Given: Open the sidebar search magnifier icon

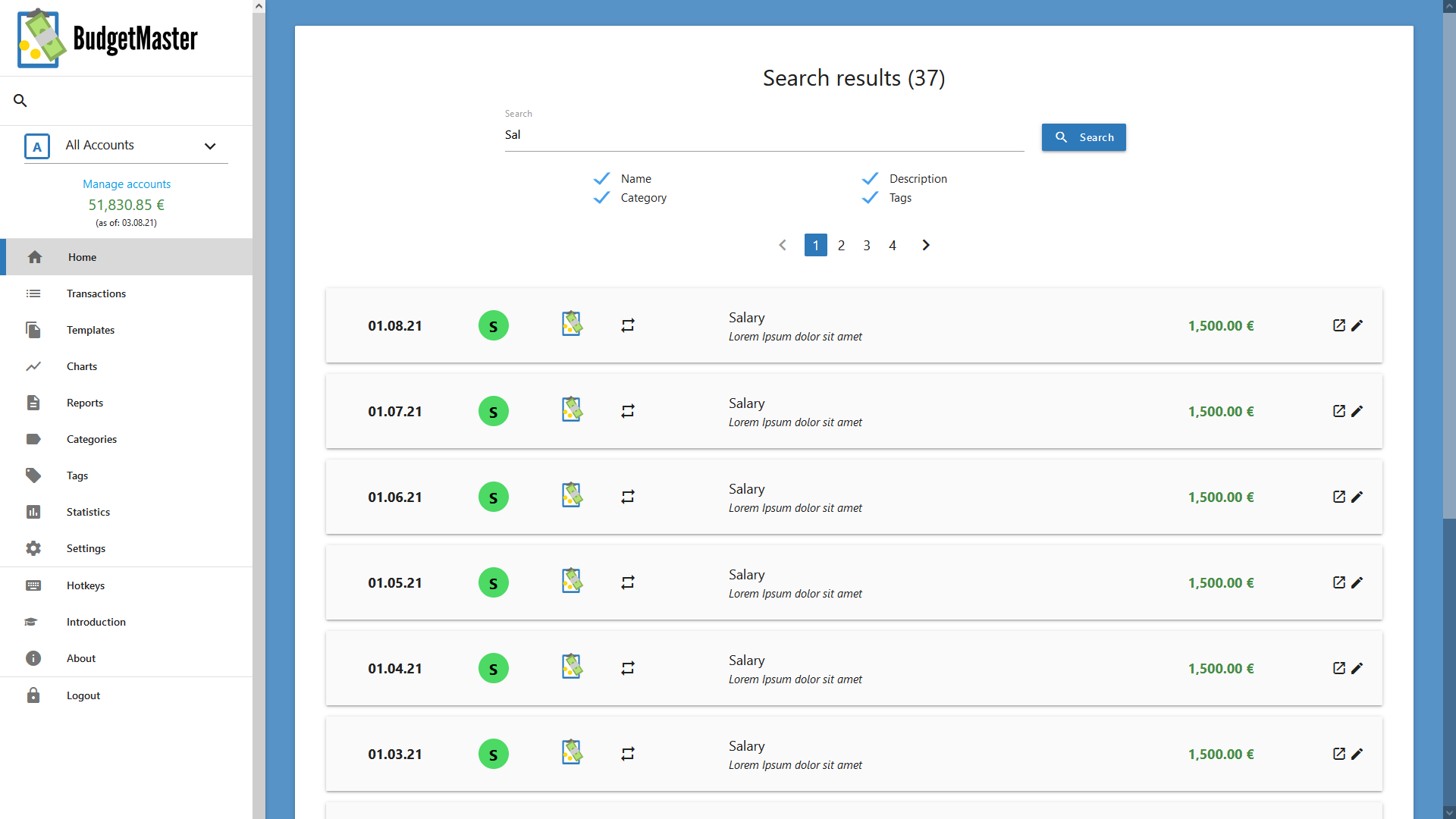Looking at the screenshot, I should pyautogui.click(x=20, y=100).
